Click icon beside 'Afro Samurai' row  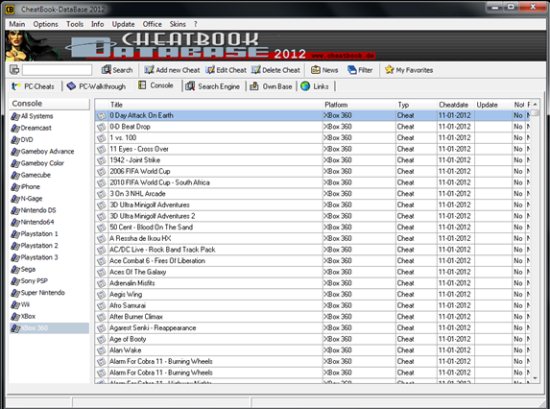[x=101, y=306]
